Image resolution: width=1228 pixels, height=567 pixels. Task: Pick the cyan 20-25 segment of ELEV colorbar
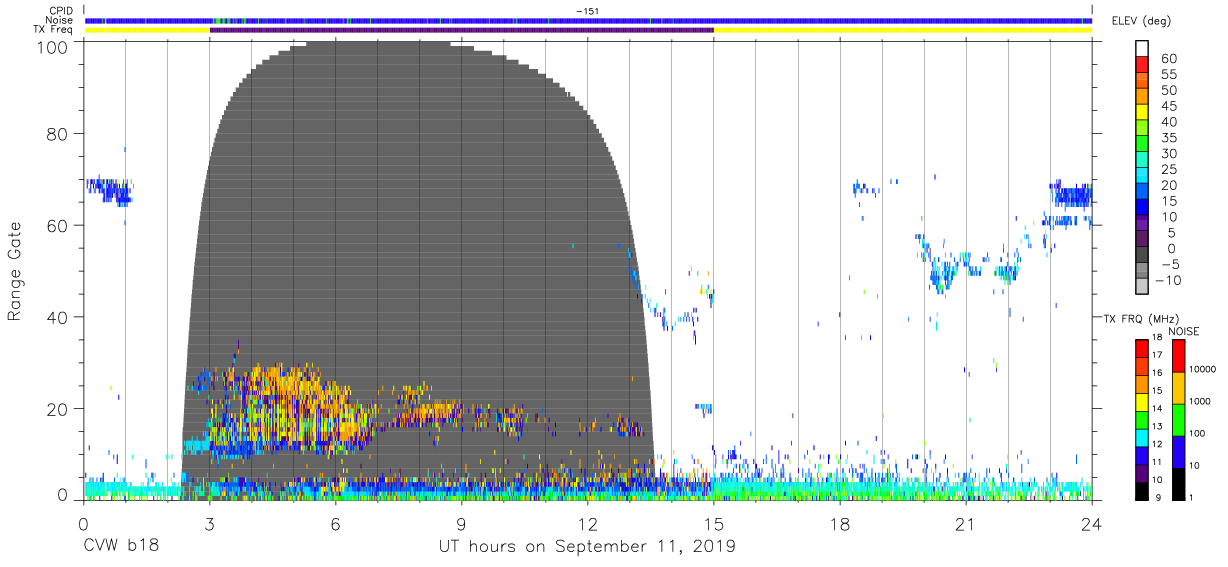point(1142,177)
